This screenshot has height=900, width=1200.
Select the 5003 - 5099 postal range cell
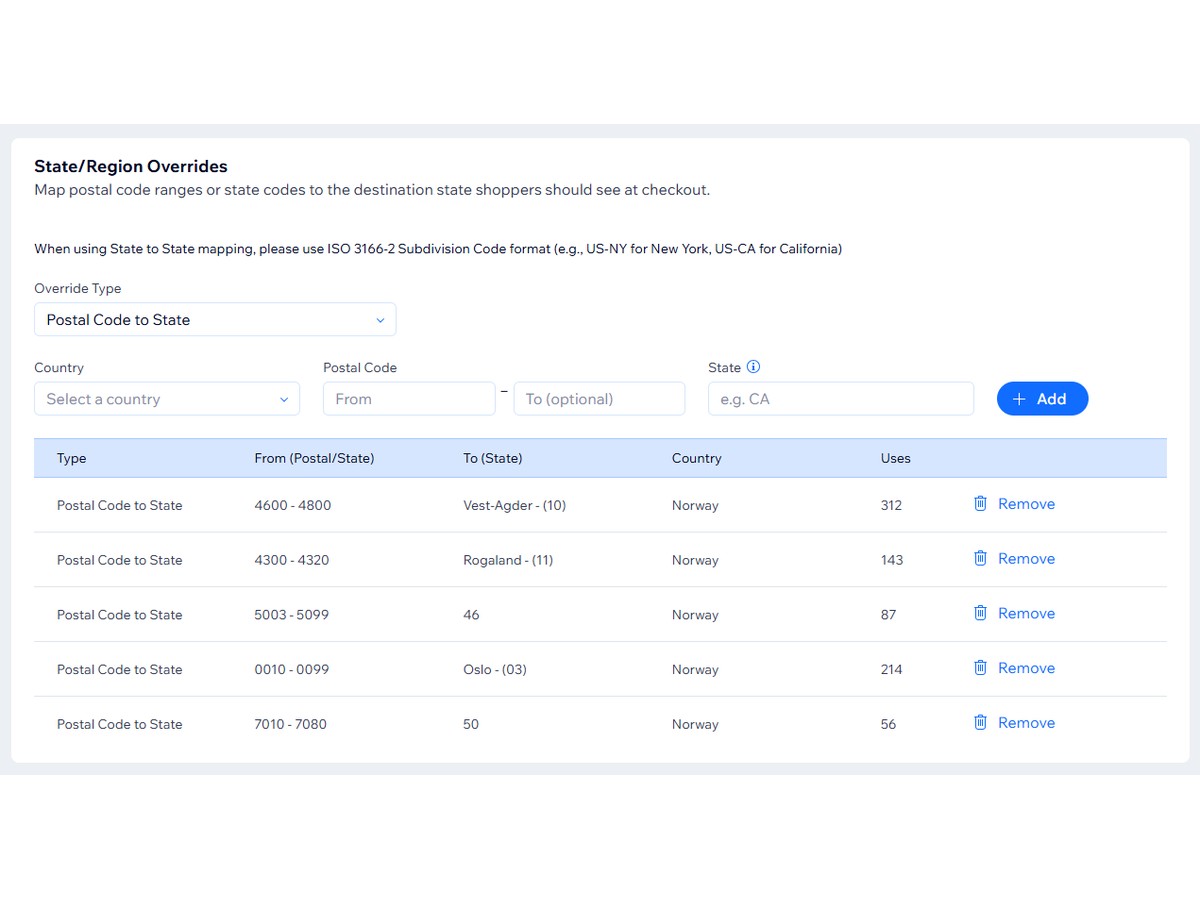292,615
